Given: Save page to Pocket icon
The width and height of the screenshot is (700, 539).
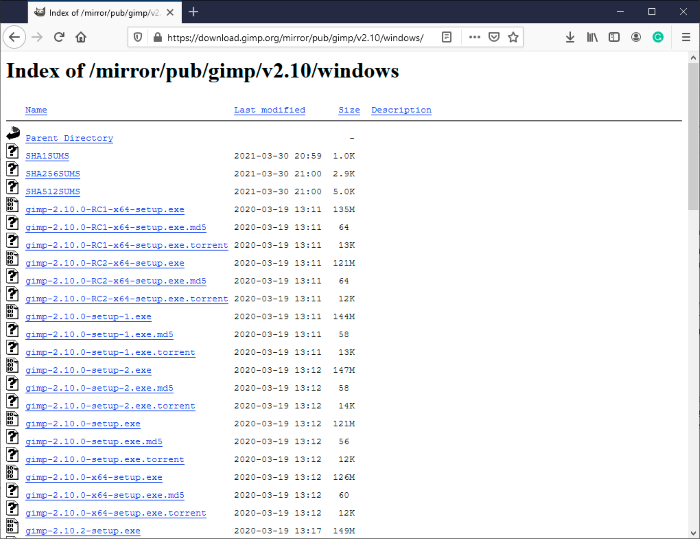Looking at the screenshot, I should (x=494, y=37).
